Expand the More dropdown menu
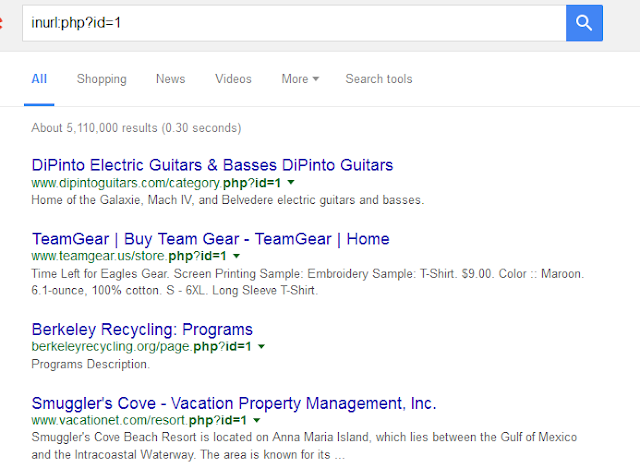Screen dimensions: 640x468 coord(300,79)
